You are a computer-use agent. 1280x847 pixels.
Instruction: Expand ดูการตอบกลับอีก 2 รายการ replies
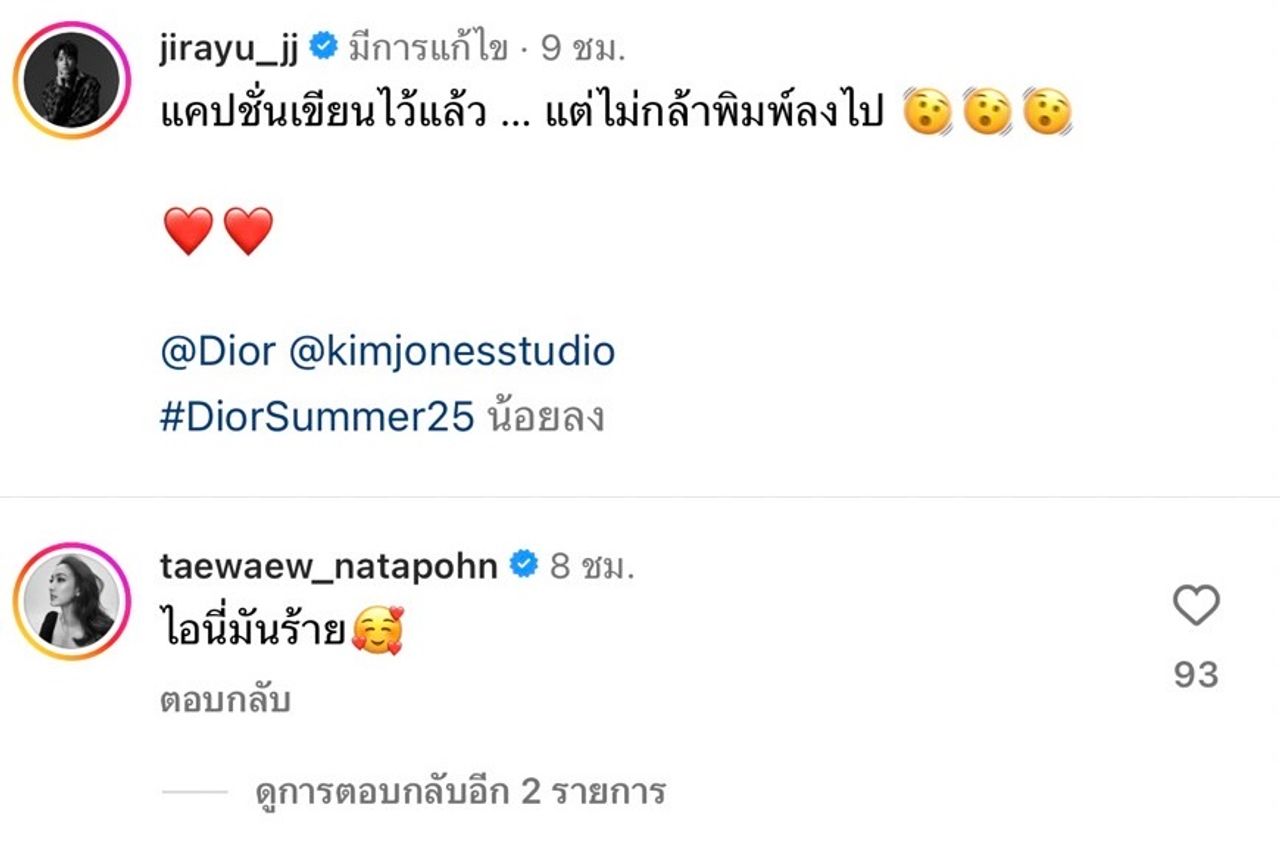pyautogui.click(x=460, y=793)
